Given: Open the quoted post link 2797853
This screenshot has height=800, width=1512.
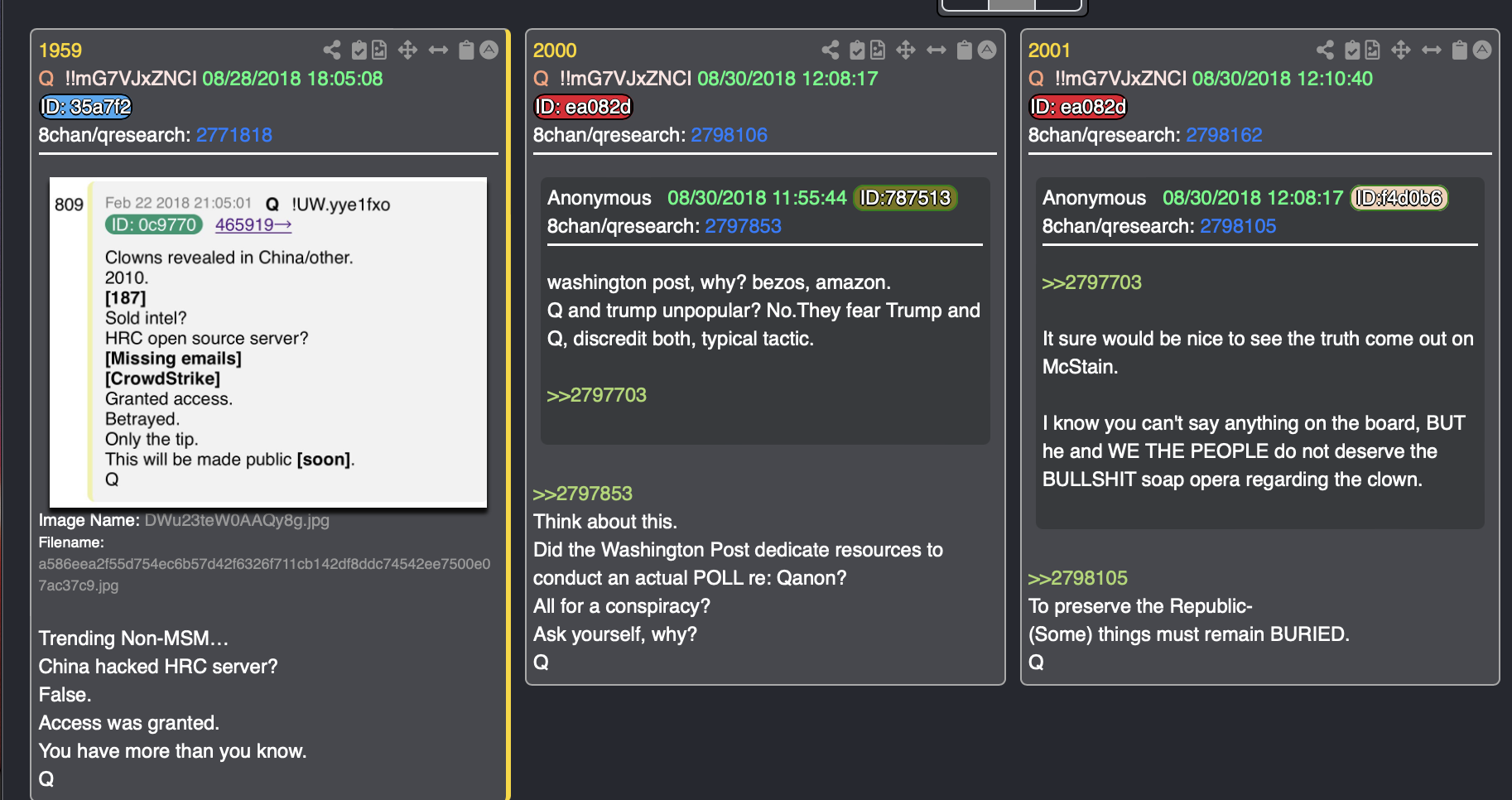Looking at the screenshot, I should coord(744,226).
